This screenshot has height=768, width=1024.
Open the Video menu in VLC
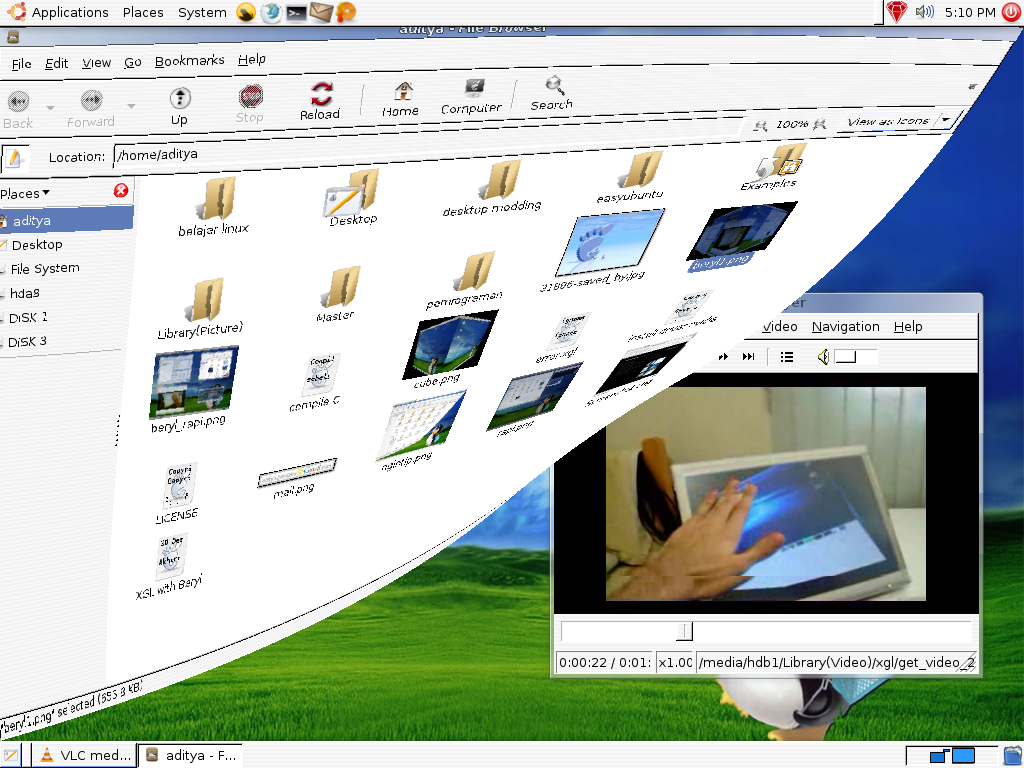780,327
